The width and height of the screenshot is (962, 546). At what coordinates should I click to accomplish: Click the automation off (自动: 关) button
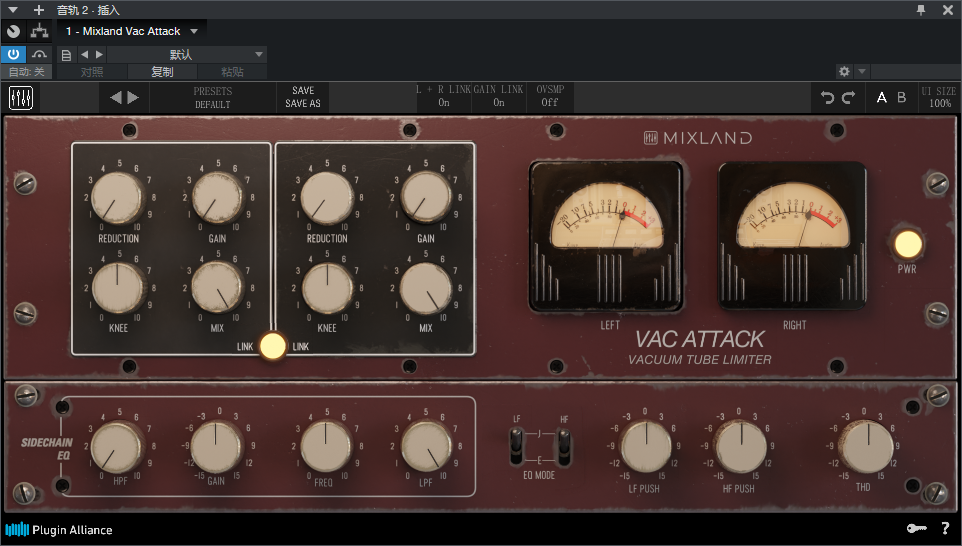[x=26, y=72]
